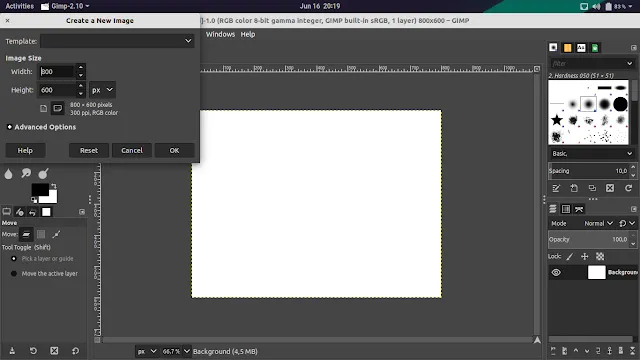Open the px unit dropdown beside Height
Viewport: 640px width, 360px height.
pos(102,90)
